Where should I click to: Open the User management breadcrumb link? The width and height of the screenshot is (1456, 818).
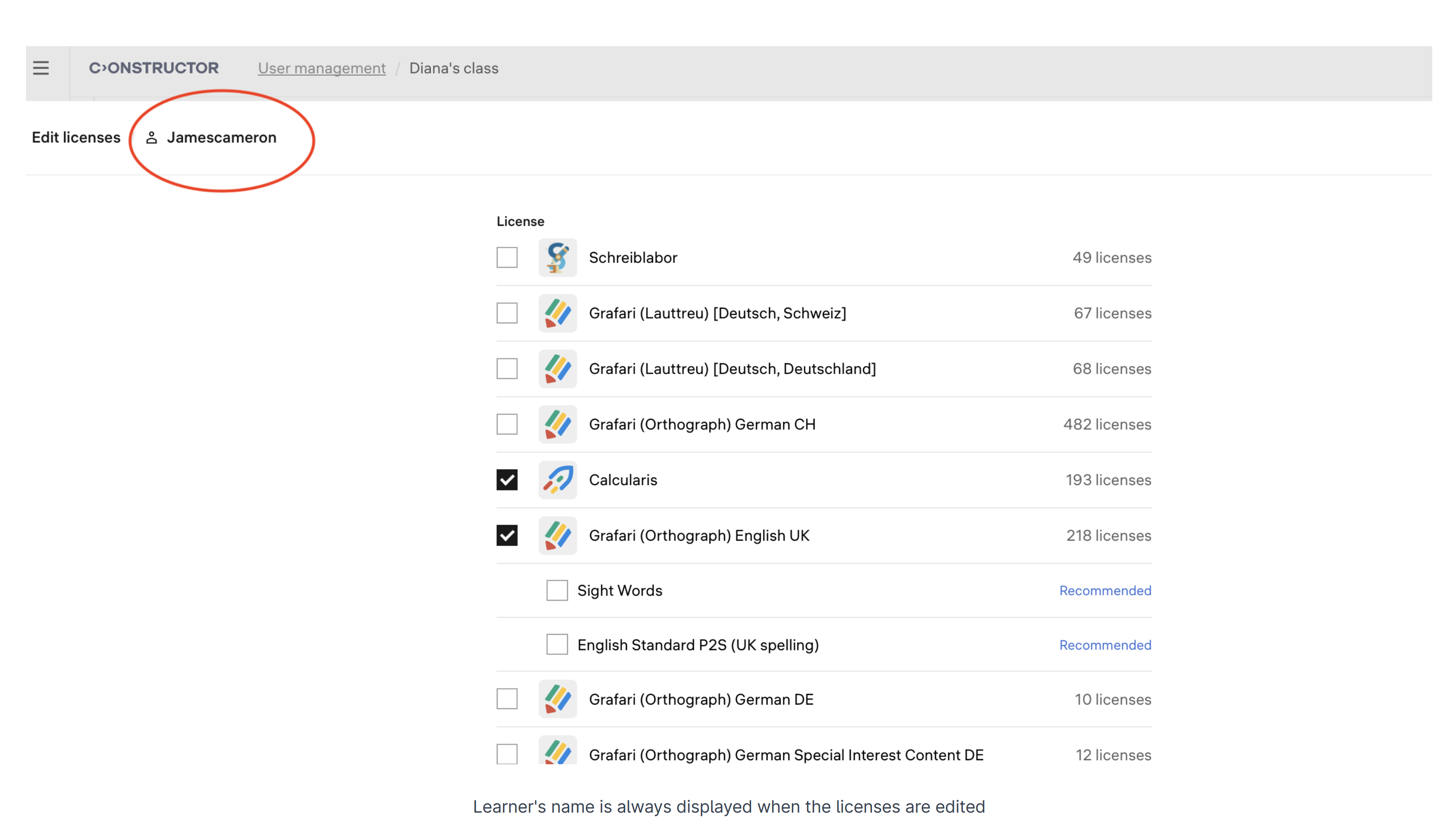322,69
